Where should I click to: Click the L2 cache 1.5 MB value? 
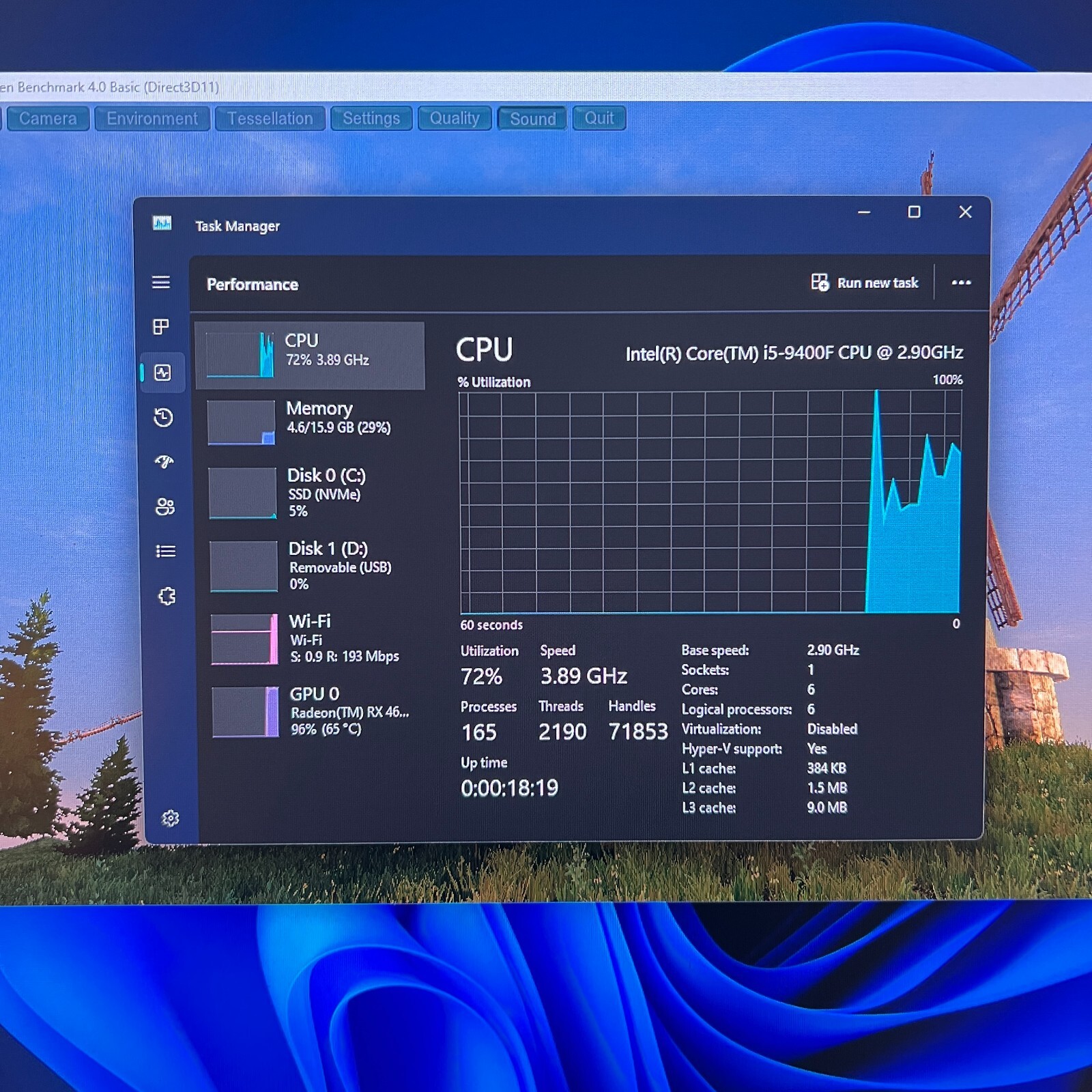[827, 788]
